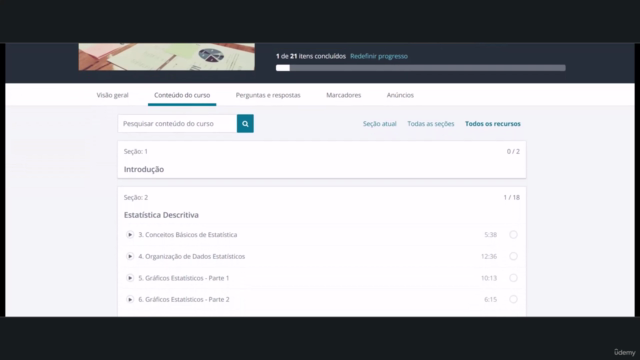Image resolution: width=640 pixels, height=360 pixels.
Task: Click Todos os recursos filter
Action: pyautogui.click(x=493, y=124)
